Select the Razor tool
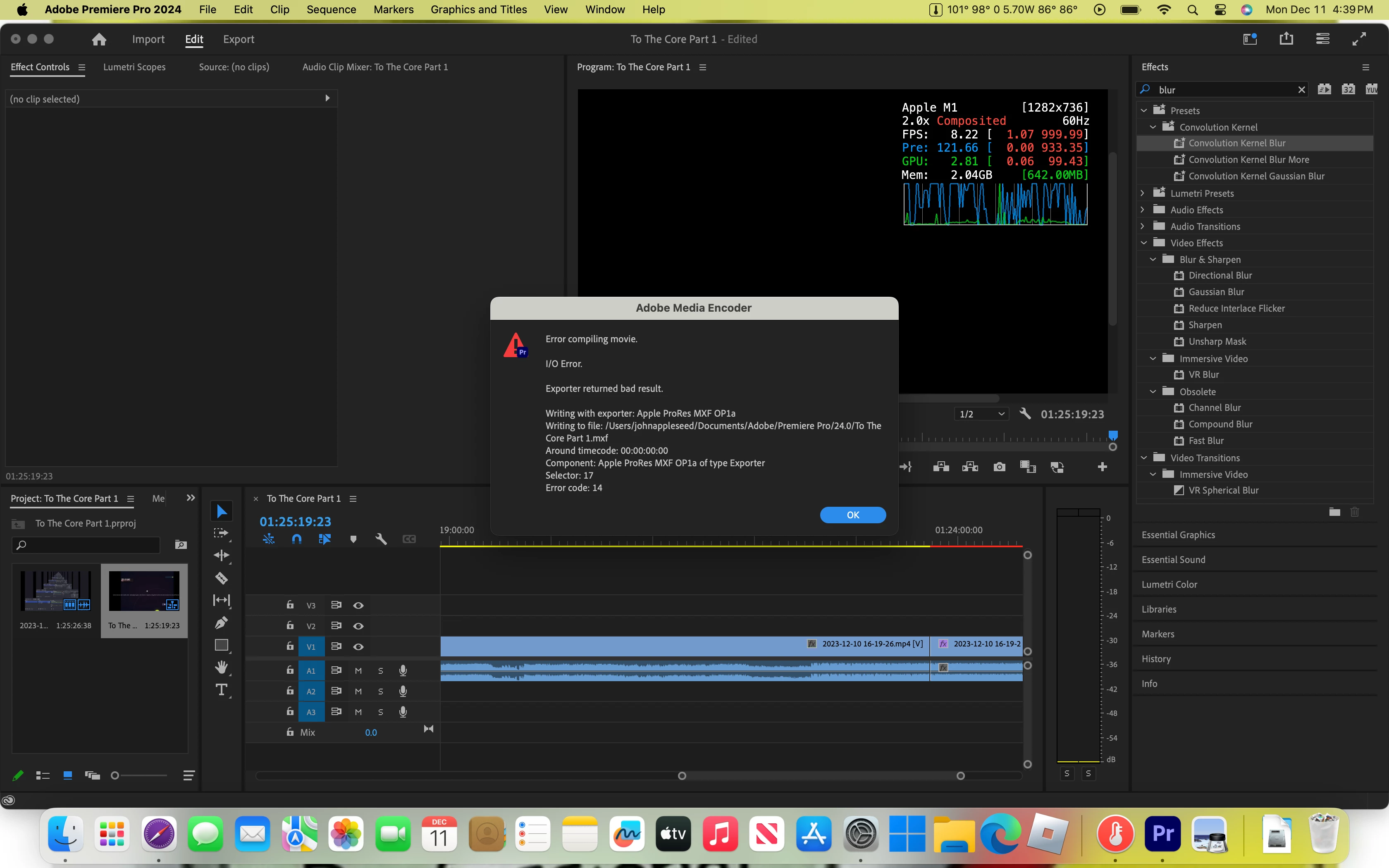Screen dimensions: 1389x868 pyautogui.click(x=222, y=578)
